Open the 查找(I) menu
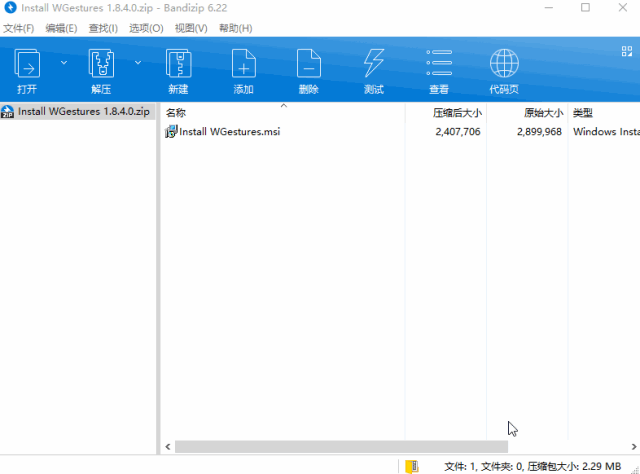 103,28
